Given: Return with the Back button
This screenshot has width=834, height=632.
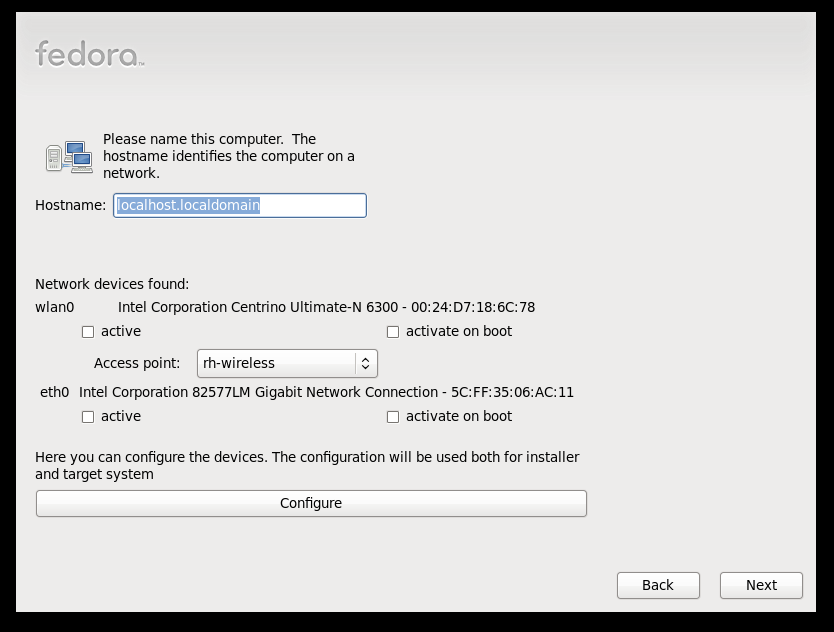Looking at the screenshot, I should coord(658,585).
